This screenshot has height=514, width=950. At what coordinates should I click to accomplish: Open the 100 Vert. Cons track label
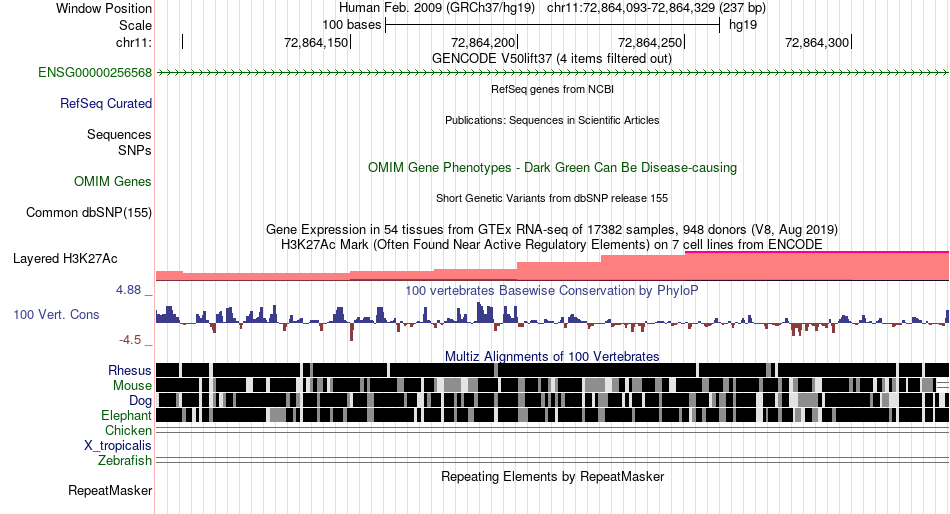pyautogui.click(x=56, y=315)
